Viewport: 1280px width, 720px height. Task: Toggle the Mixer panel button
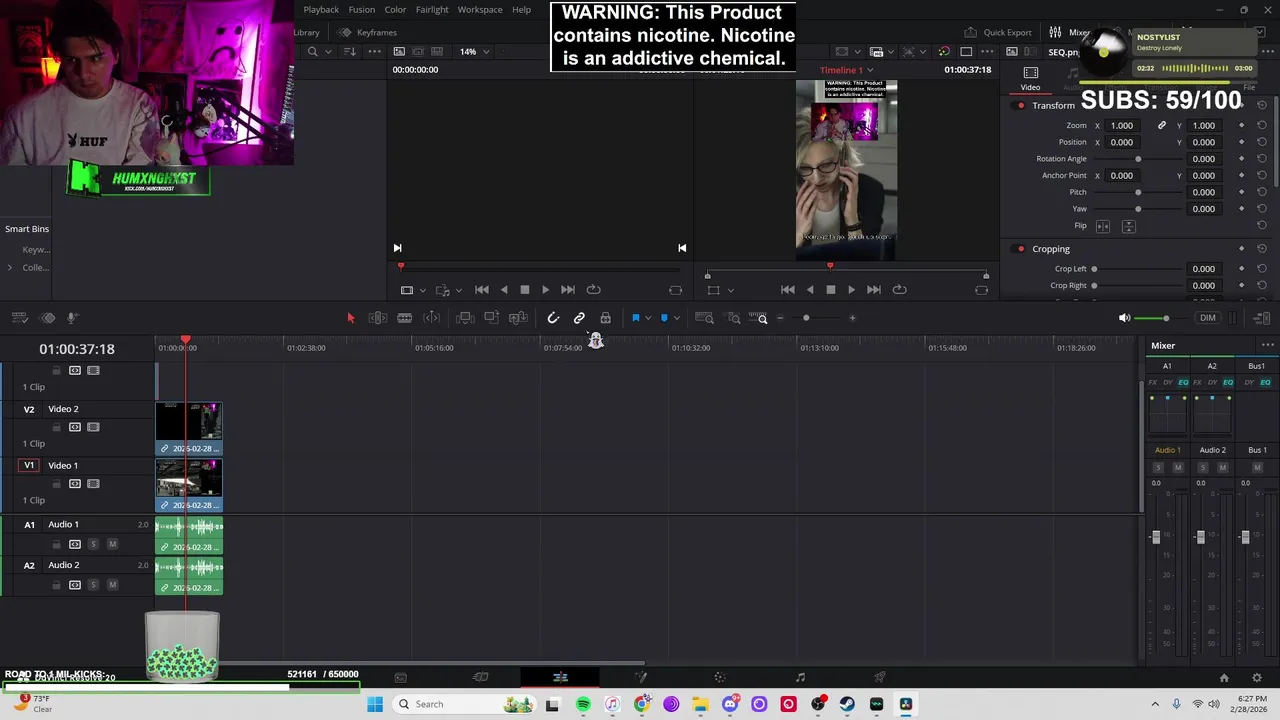[x=1071, y=32]
